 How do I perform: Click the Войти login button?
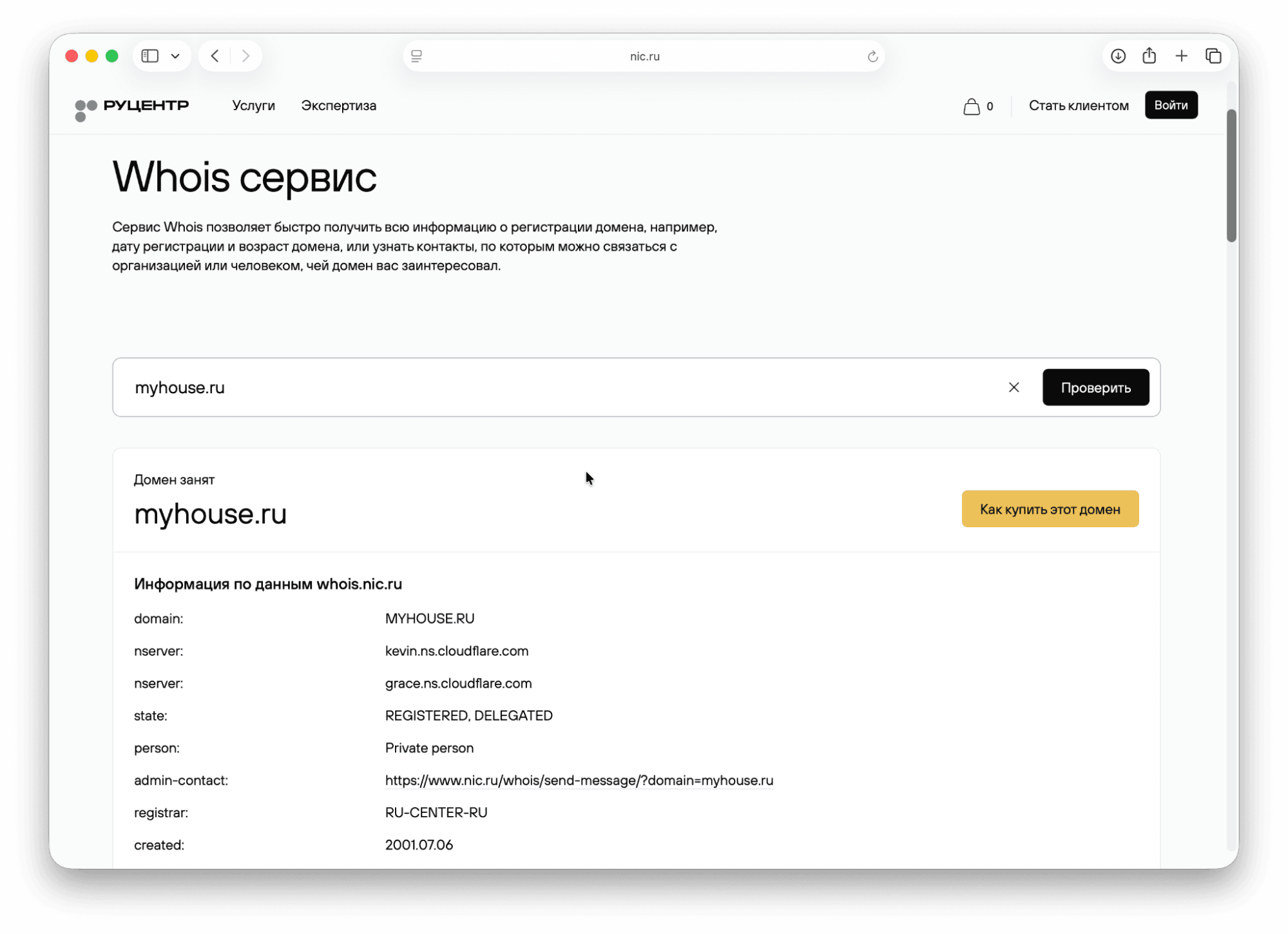tap(1171, 105)
